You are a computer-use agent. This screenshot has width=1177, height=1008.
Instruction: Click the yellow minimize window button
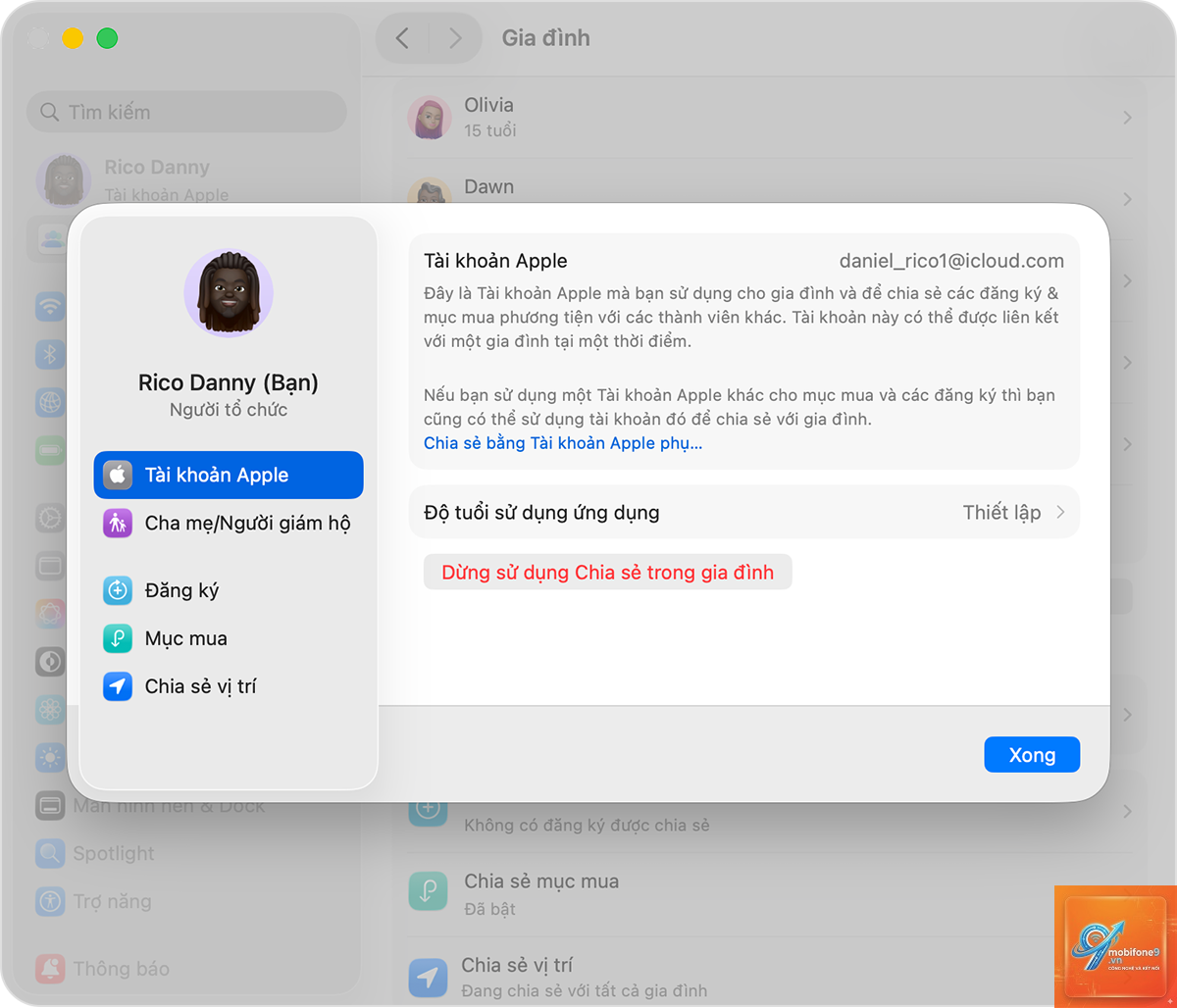click(73, 38)
